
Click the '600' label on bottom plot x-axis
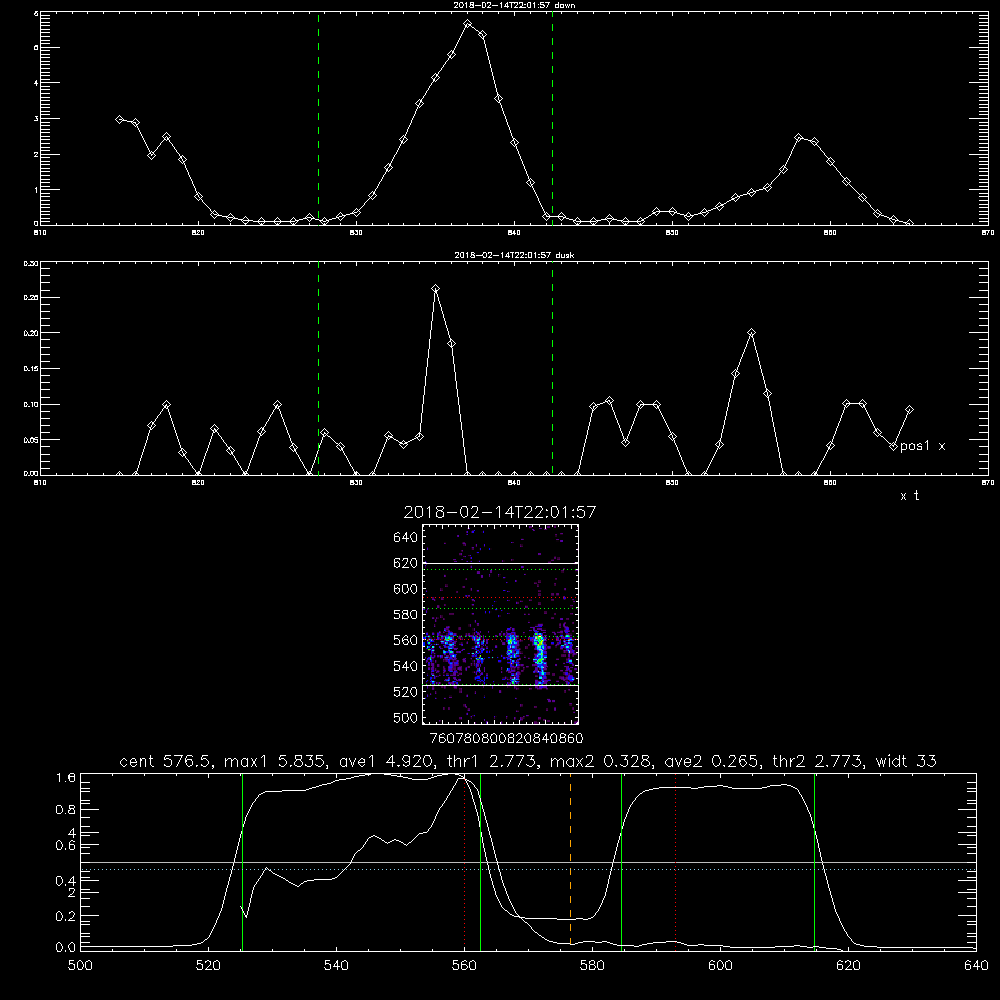pos(720,966)
